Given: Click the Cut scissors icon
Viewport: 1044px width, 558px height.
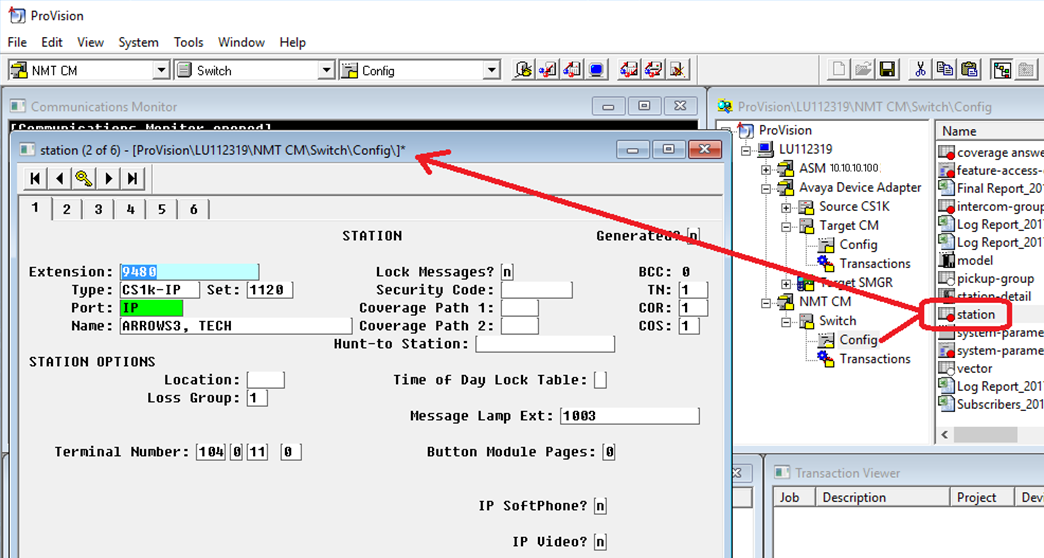Looking at the screenshot, I should coord(920,69).
